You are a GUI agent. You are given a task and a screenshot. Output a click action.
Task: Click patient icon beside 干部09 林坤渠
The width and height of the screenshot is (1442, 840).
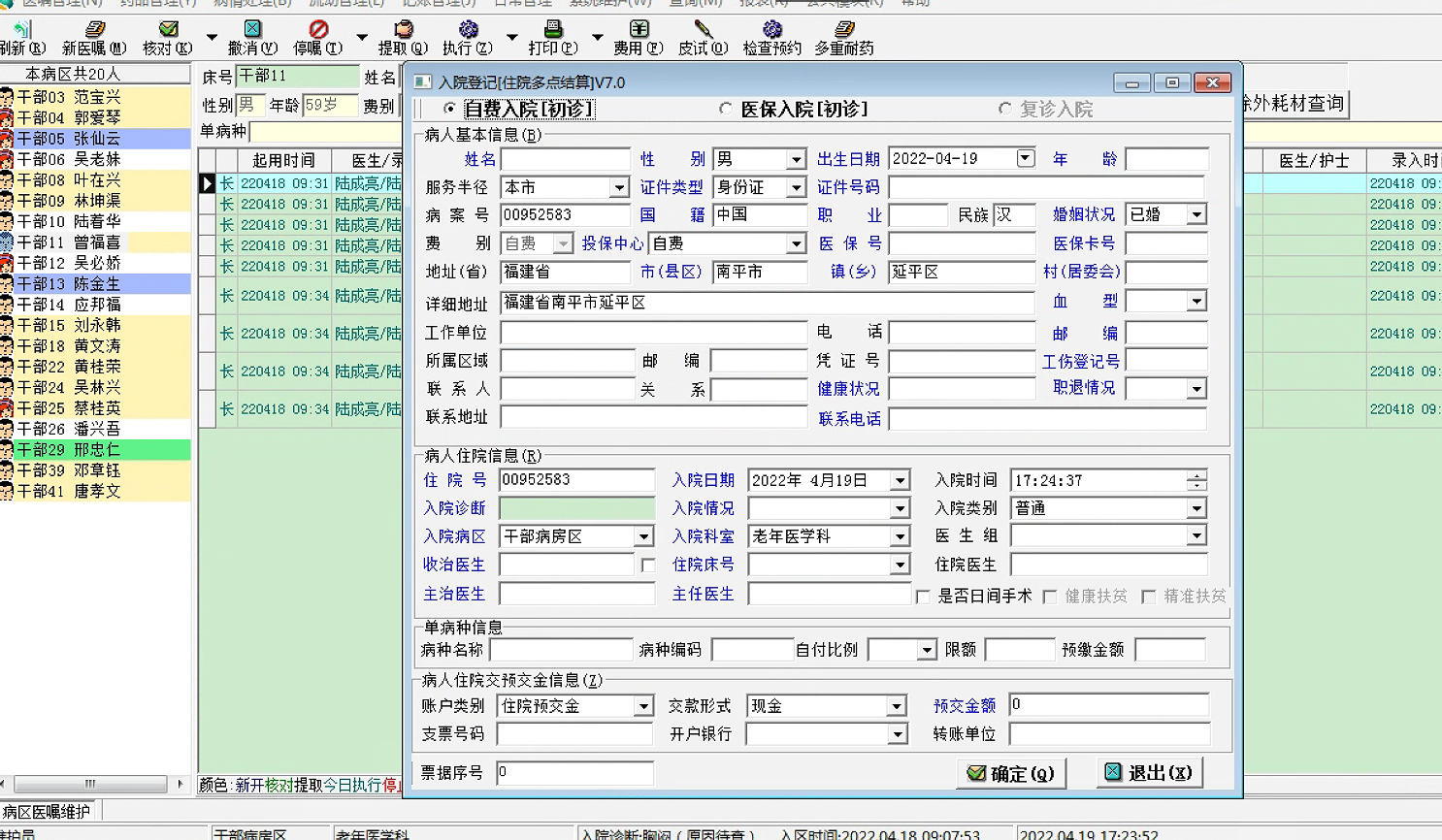tap(7, 201)
